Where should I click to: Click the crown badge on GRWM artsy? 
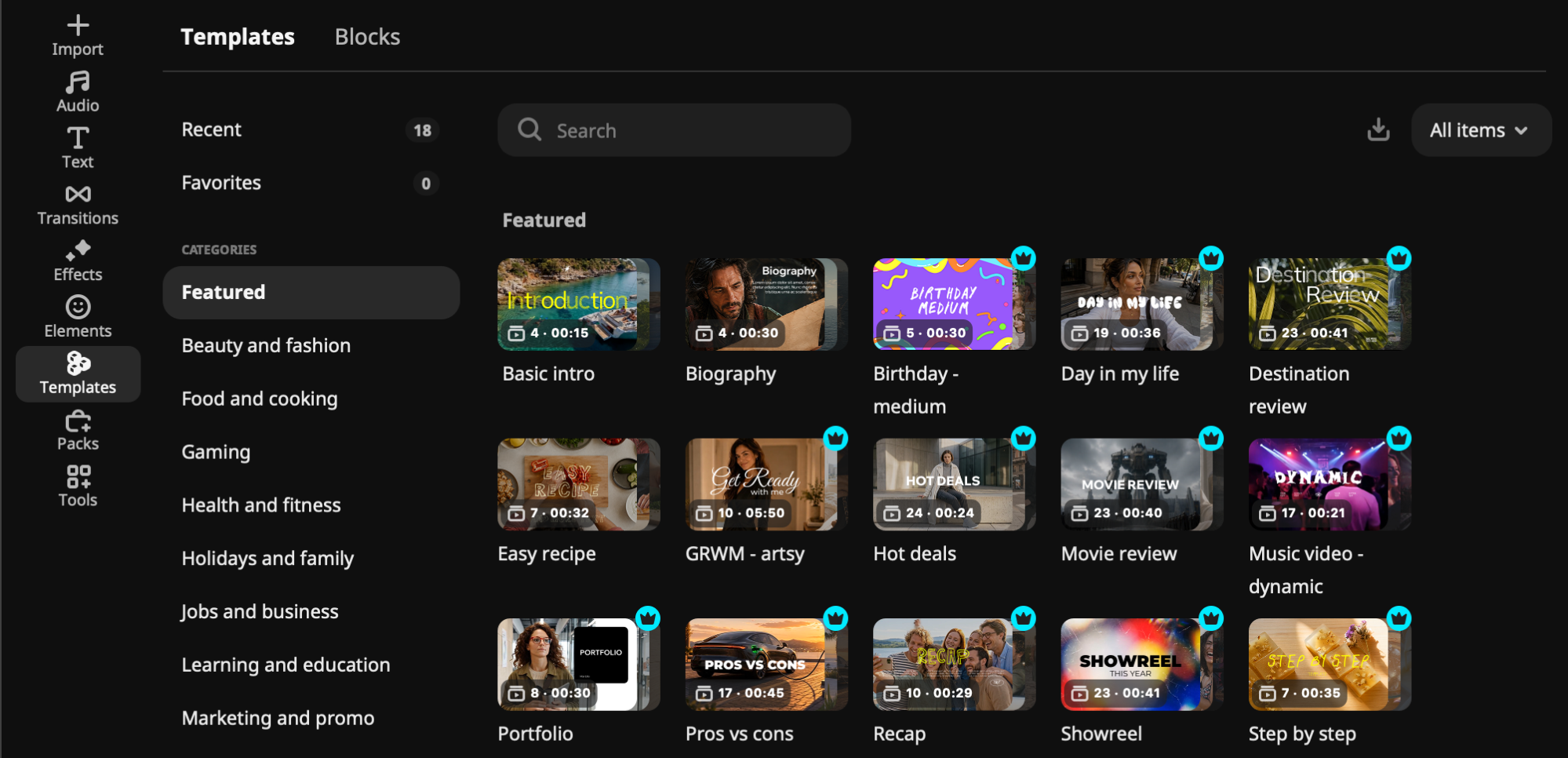click(835, 438)
